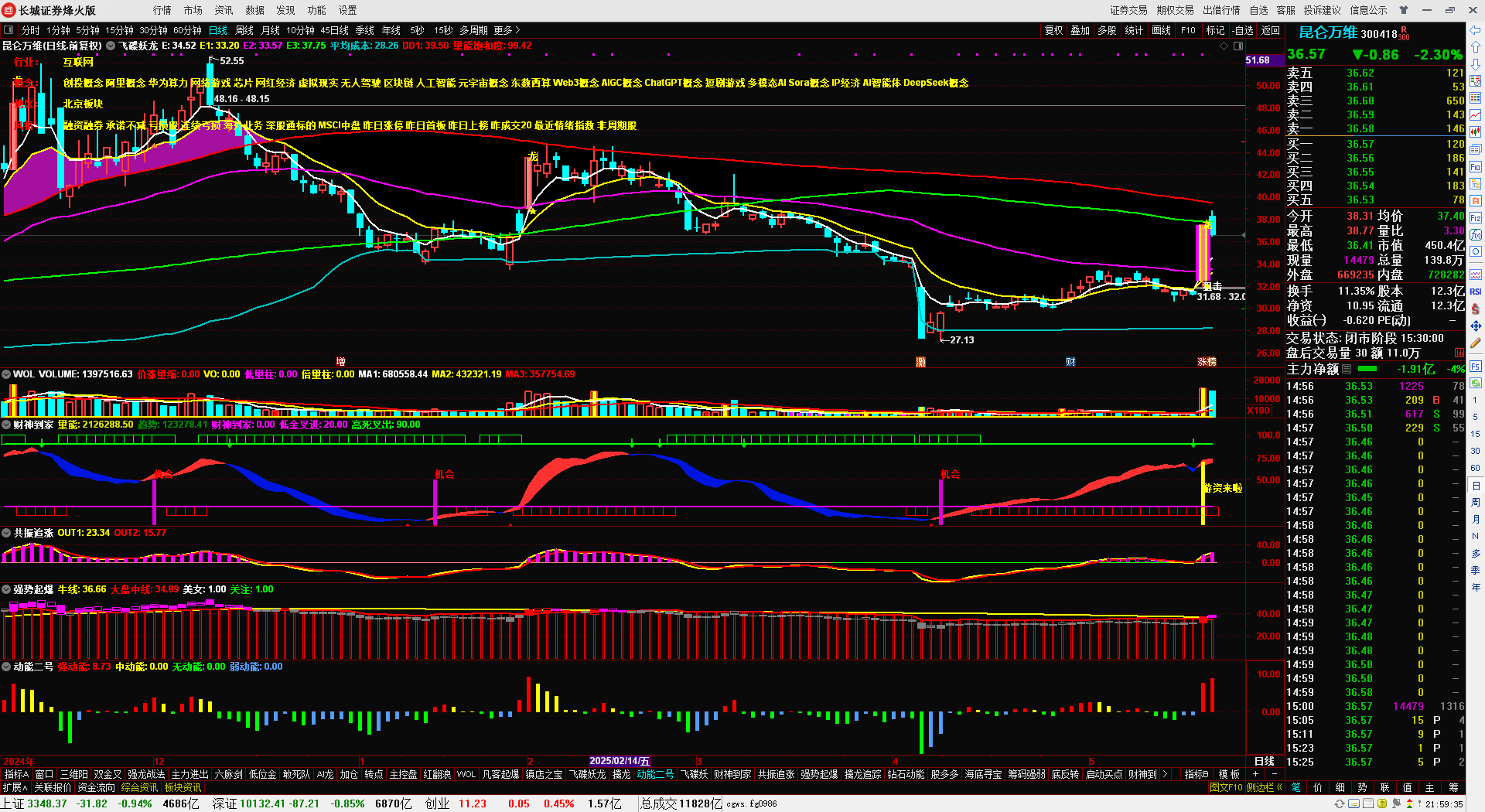Click the F10 company info icon in sidebar
Viewport: 1485px width, 812px height.
(1475, 166)
